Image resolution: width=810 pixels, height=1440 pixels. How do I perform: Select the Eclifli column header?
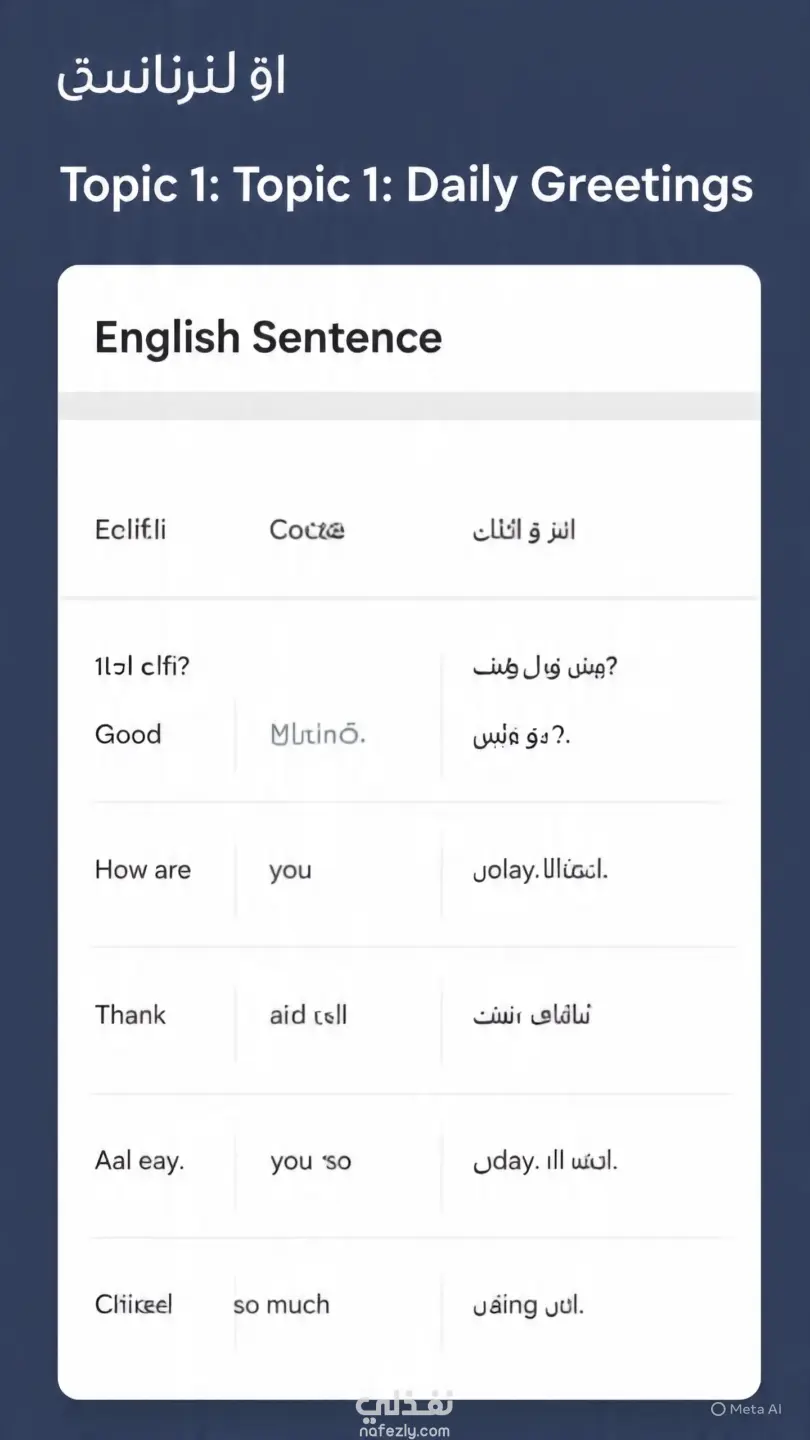click(x=130, y=529)
